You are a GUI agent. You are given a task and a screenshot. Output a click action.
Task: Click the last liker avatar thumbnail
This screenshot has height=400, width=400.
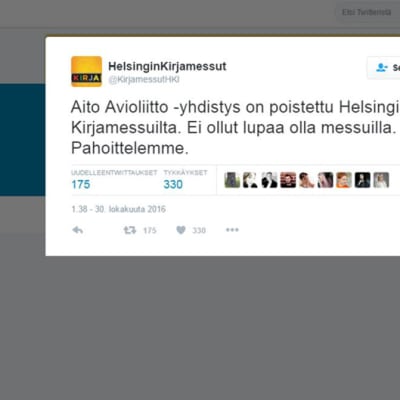pos(381,180)
